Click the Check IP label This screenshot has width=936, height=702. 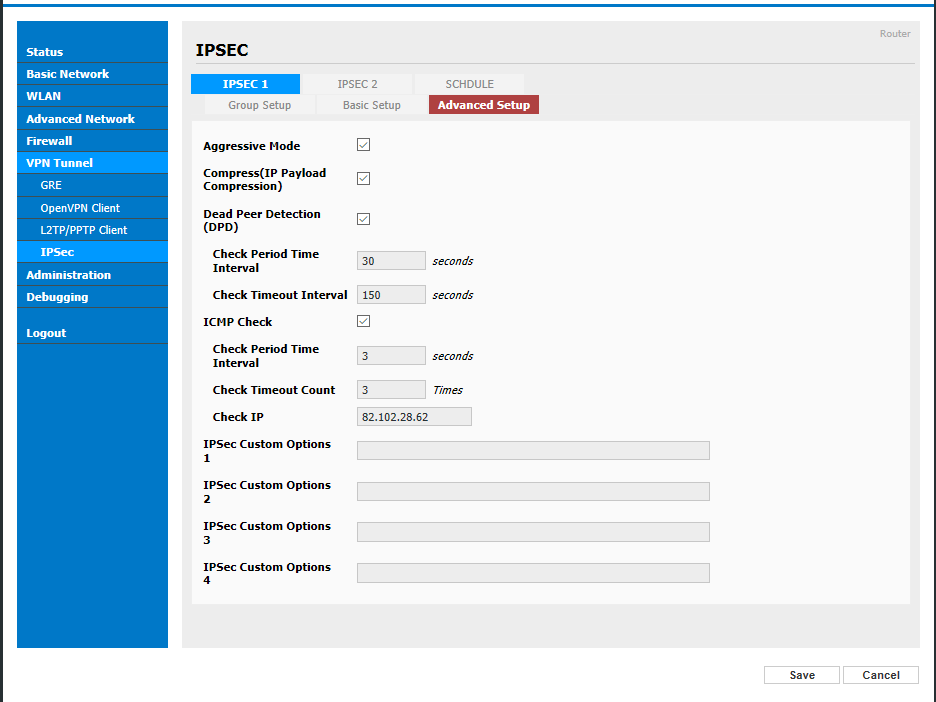238,417
